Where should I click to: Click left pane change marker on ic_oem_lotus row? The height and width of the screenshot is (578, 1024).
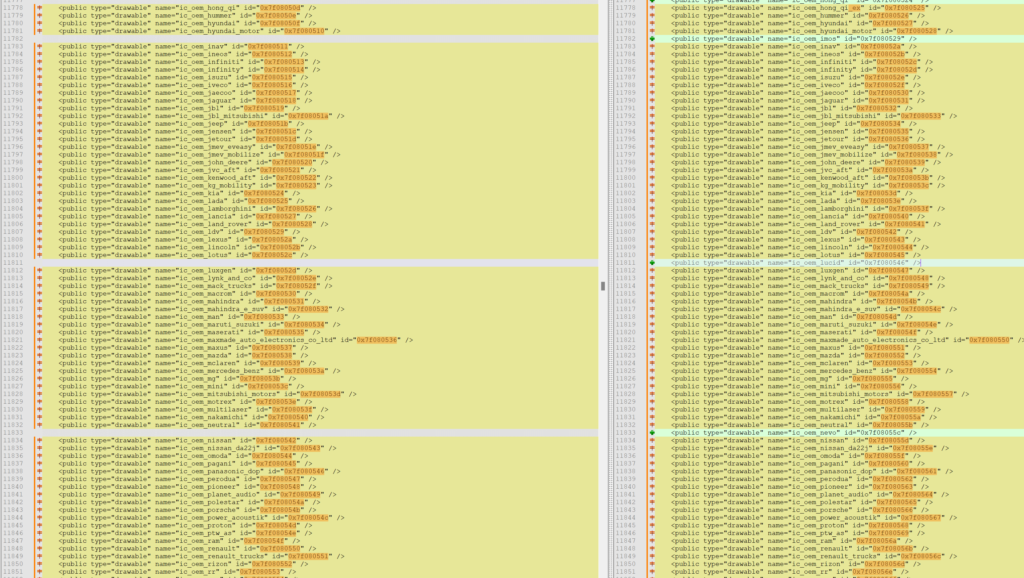point(40,255)
